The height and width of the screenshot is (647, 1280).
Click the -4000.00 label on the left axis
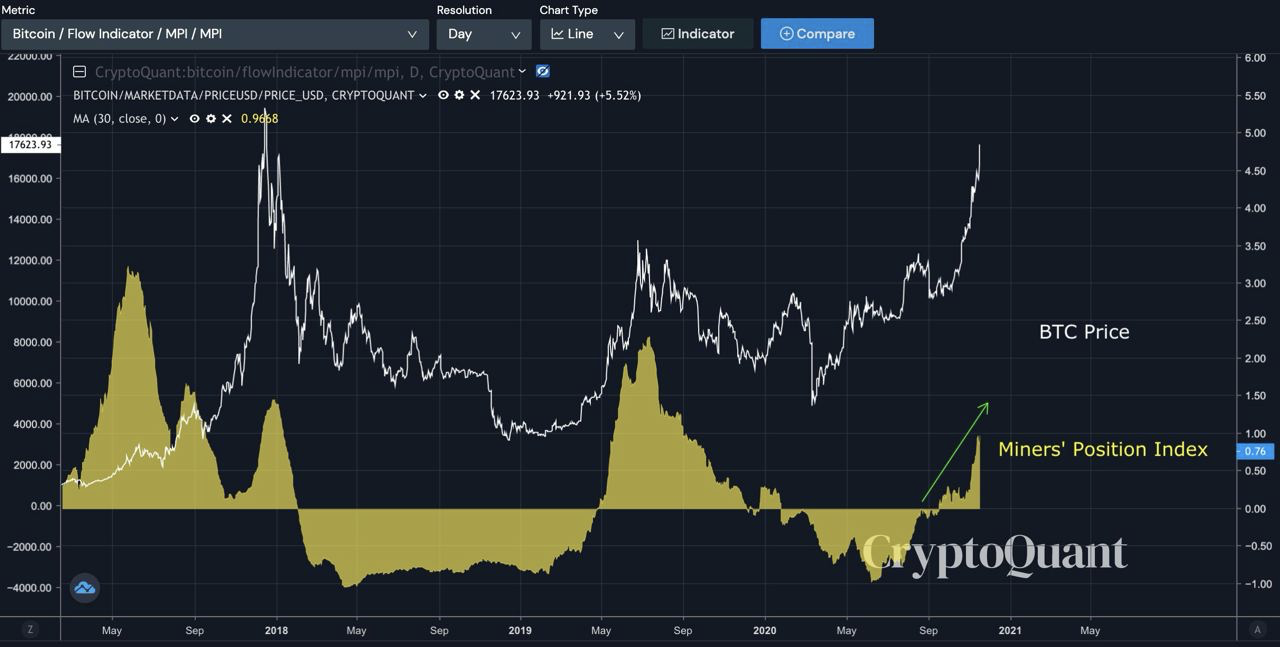(27, 588)
